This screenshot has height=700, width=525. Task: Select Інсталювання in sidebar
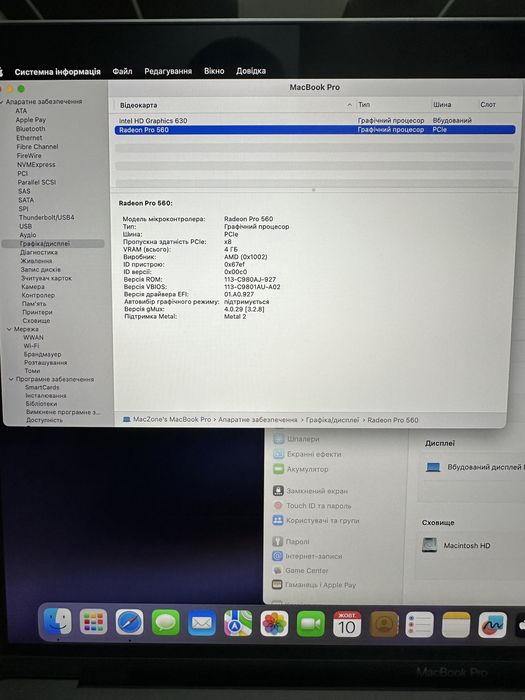click(46, 396)
